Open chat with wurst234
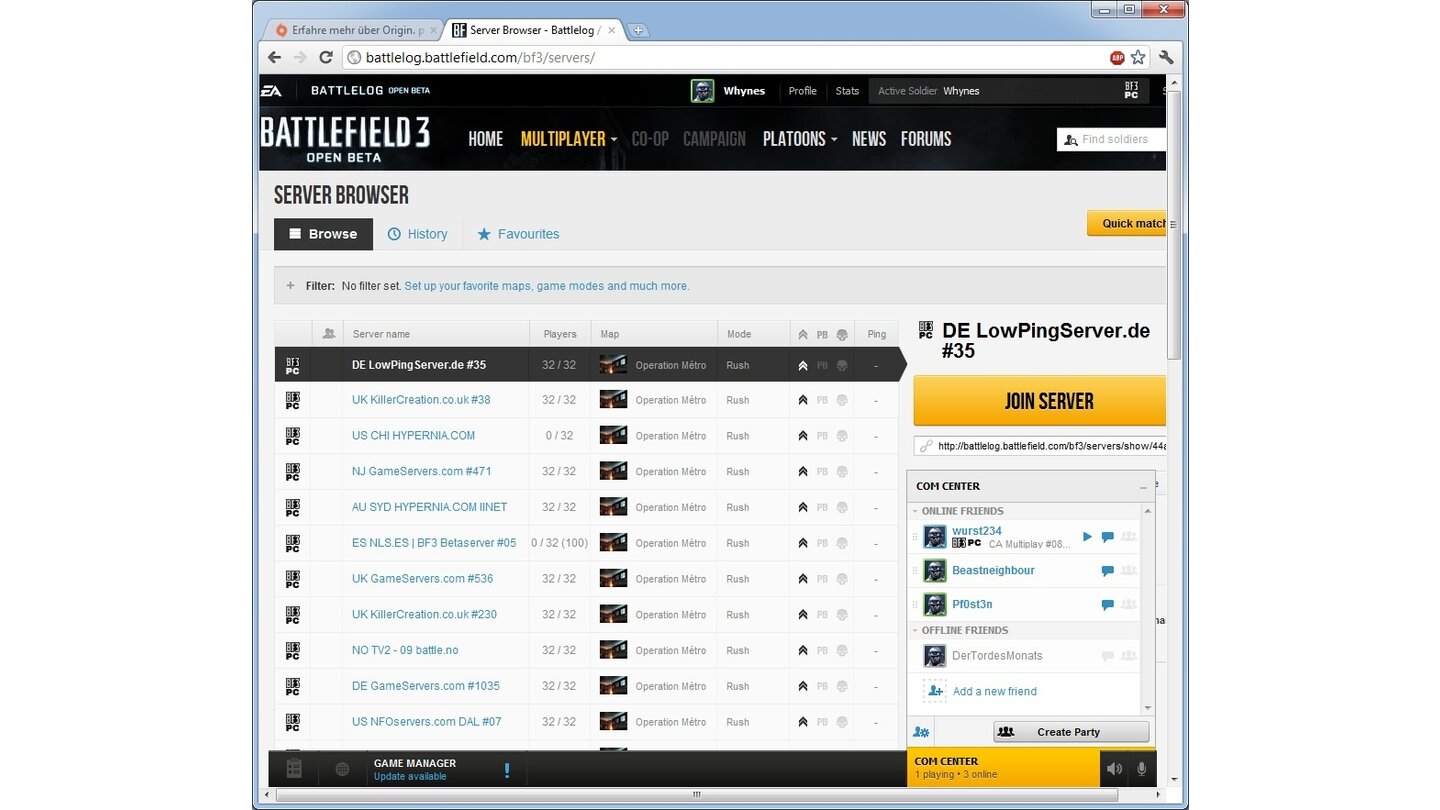 point(1107,537)
